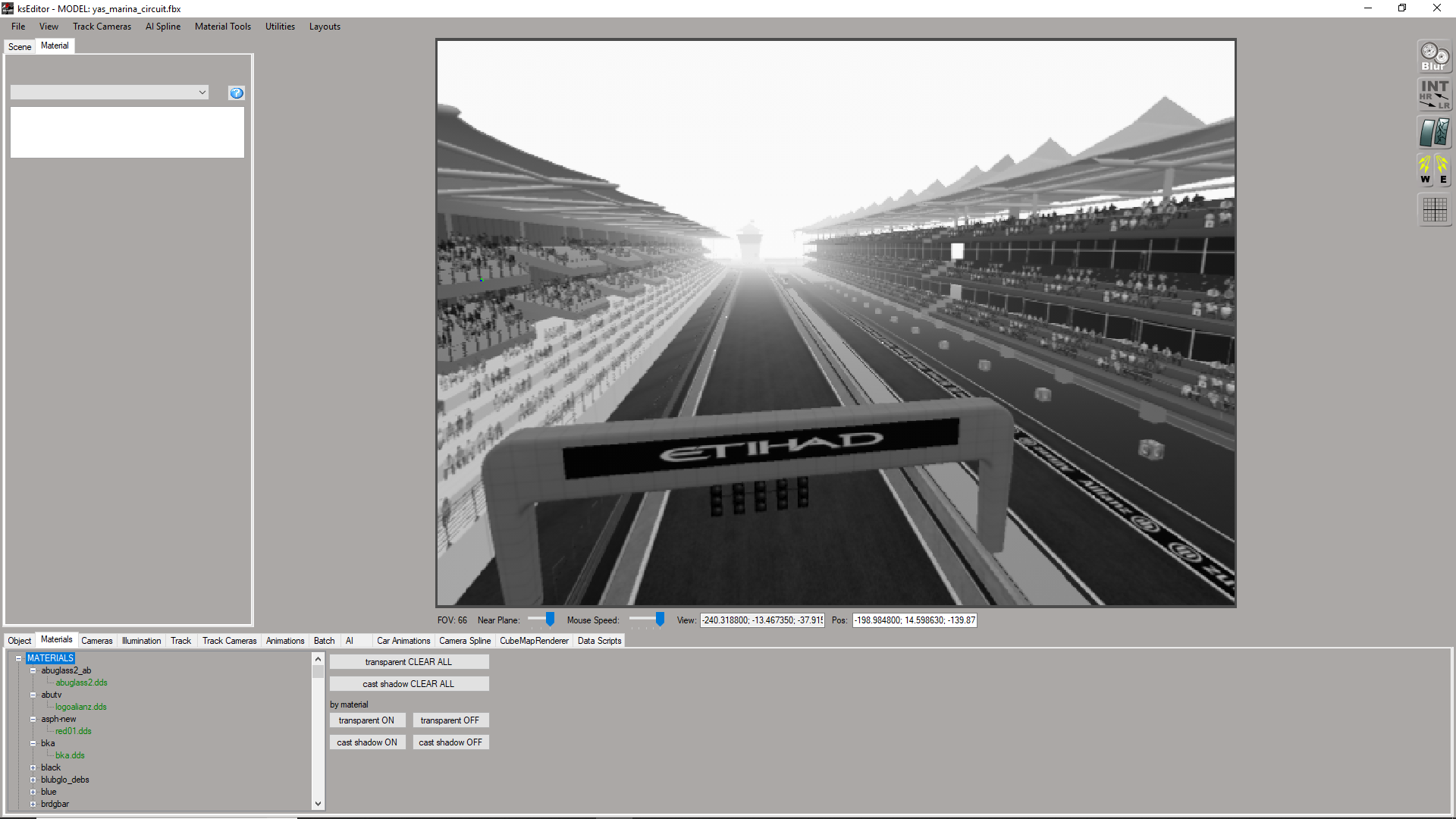Switch to the Car Animations tab
The width and height of the screenshot is (1456, 819).
(403, 641)
